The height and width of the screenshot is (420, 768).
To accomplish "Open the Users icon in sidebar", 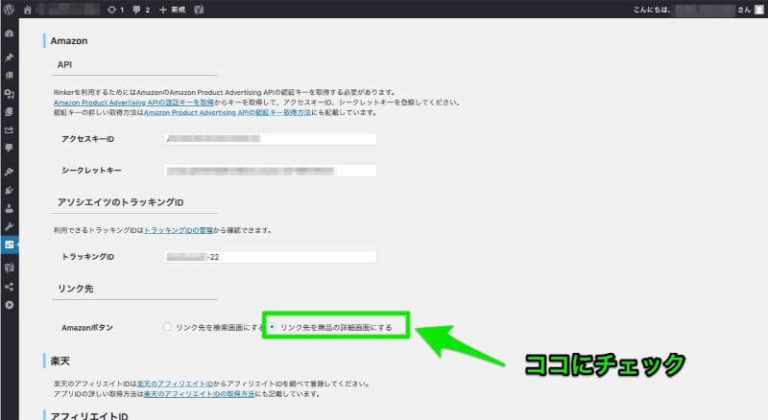I will pyautogui.click(x=9, y=208).
